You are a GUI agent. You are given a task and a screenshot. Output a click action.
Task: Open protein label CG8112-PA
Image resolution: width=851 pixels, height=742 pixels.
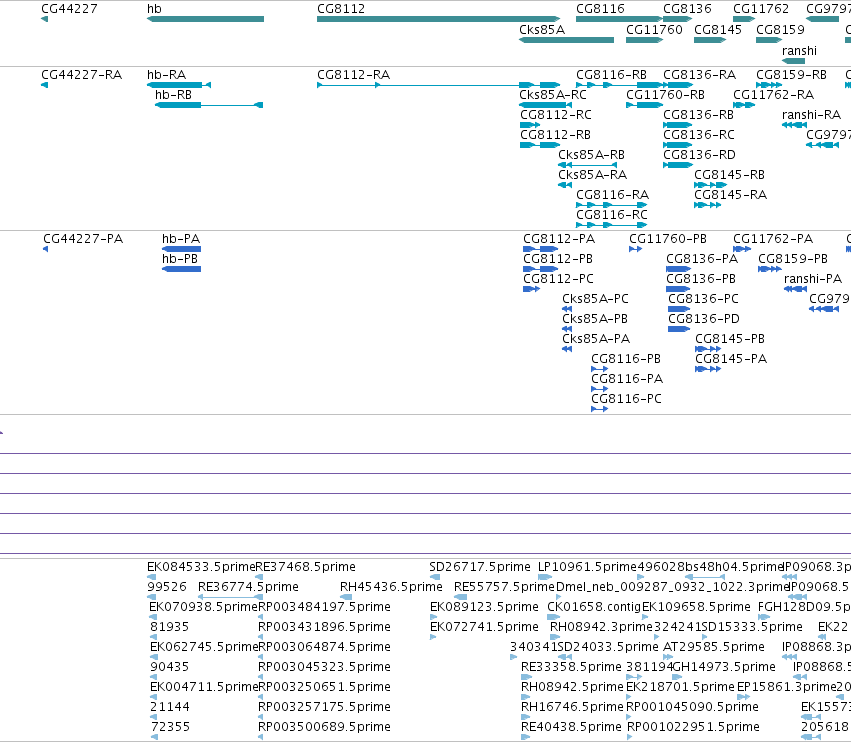(559, 239)
